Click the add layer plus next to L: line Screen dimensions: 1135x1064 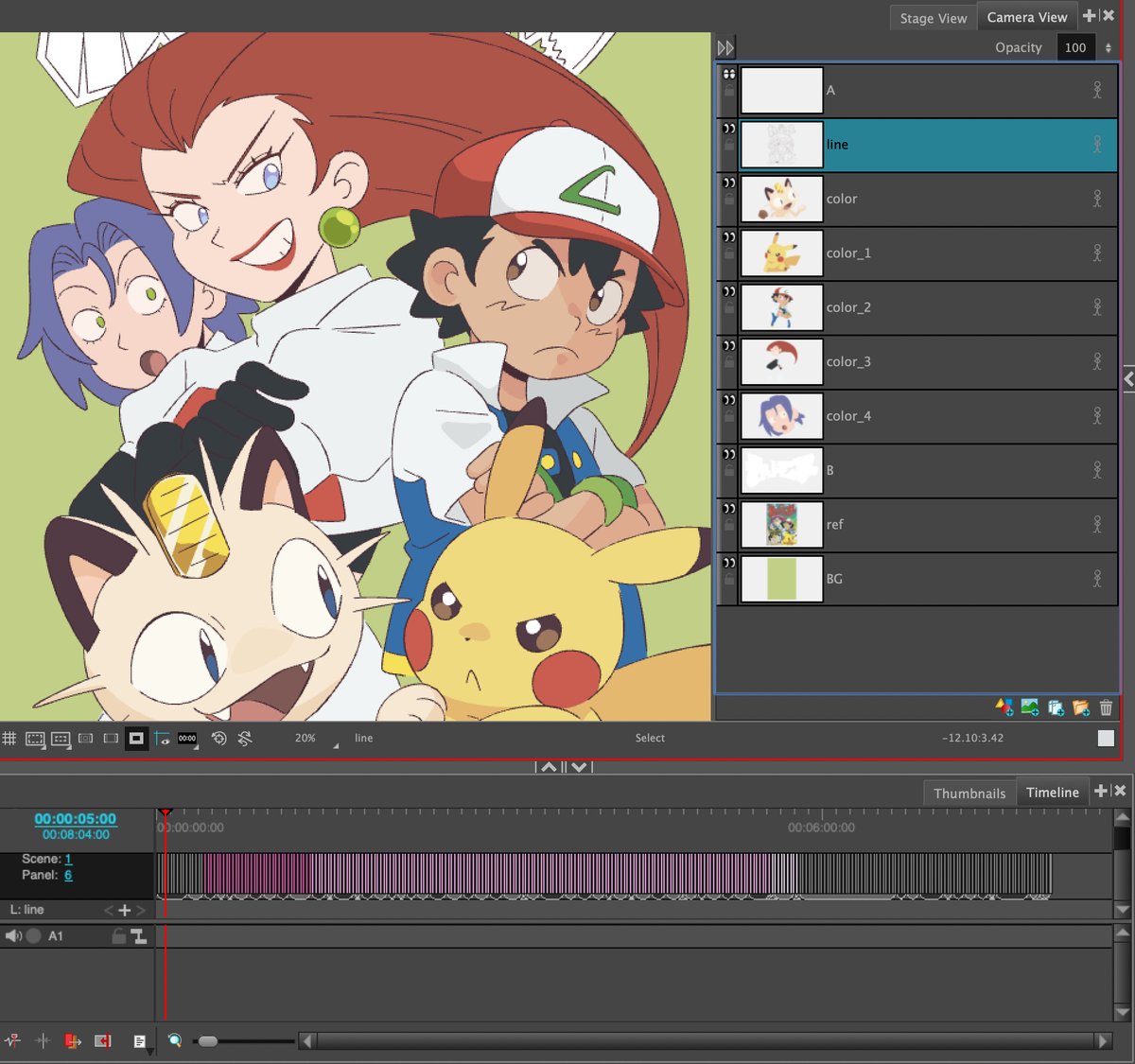coord(124,910)
